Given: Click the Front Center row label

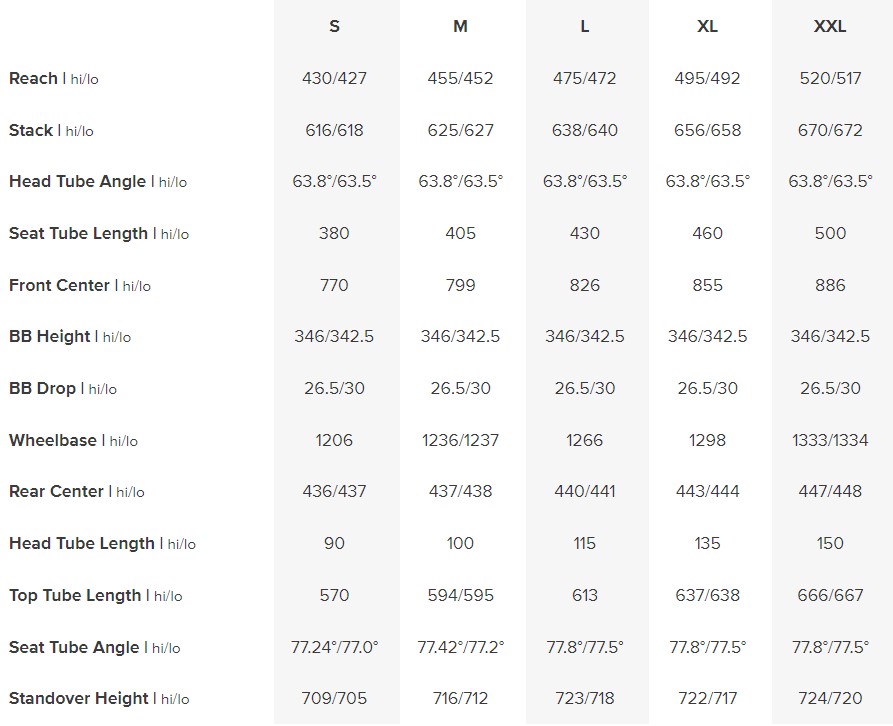Looking at the screenshot, I should (60, 286).
